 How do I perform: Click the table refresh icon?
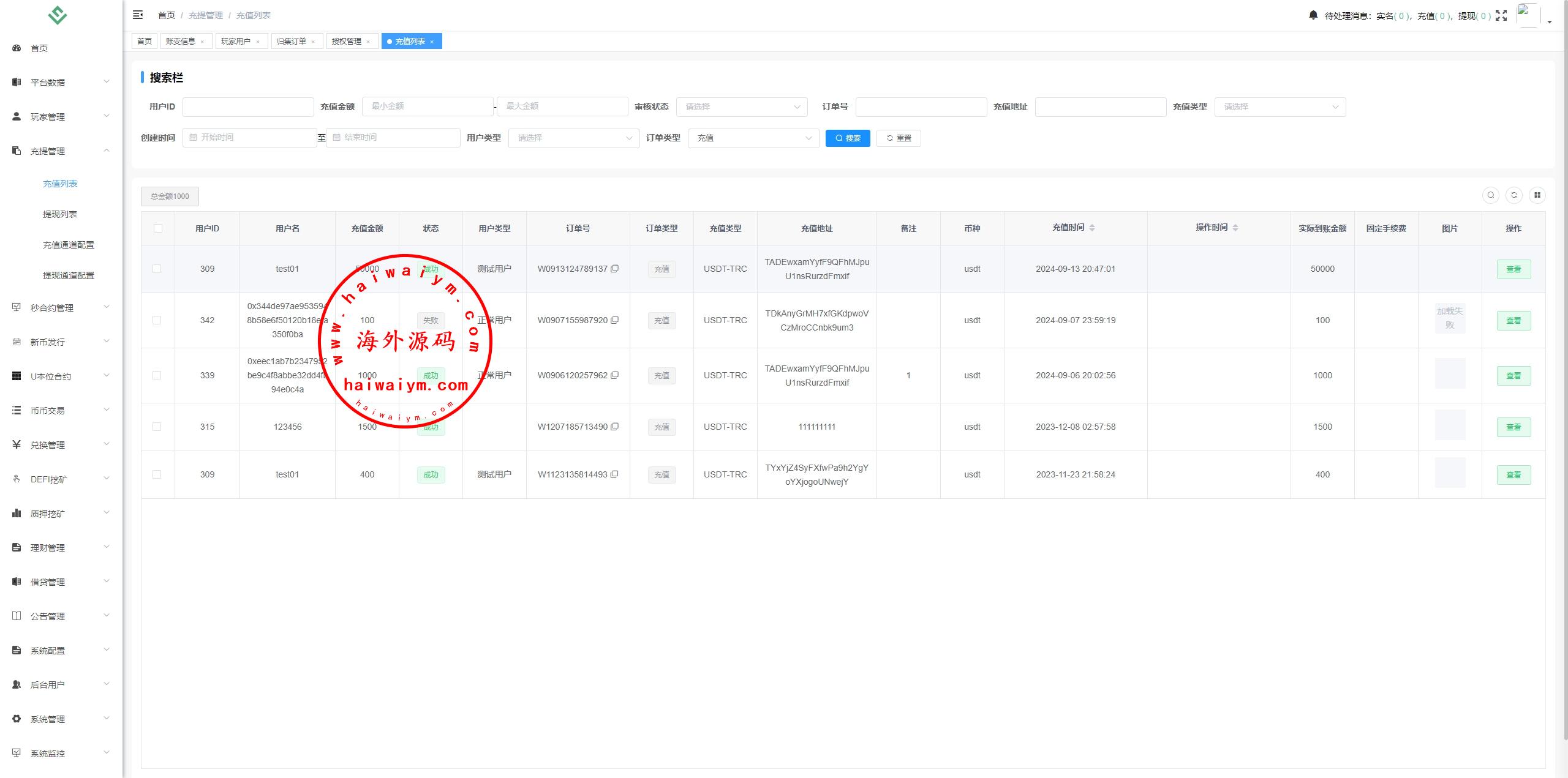point(1514,195)
